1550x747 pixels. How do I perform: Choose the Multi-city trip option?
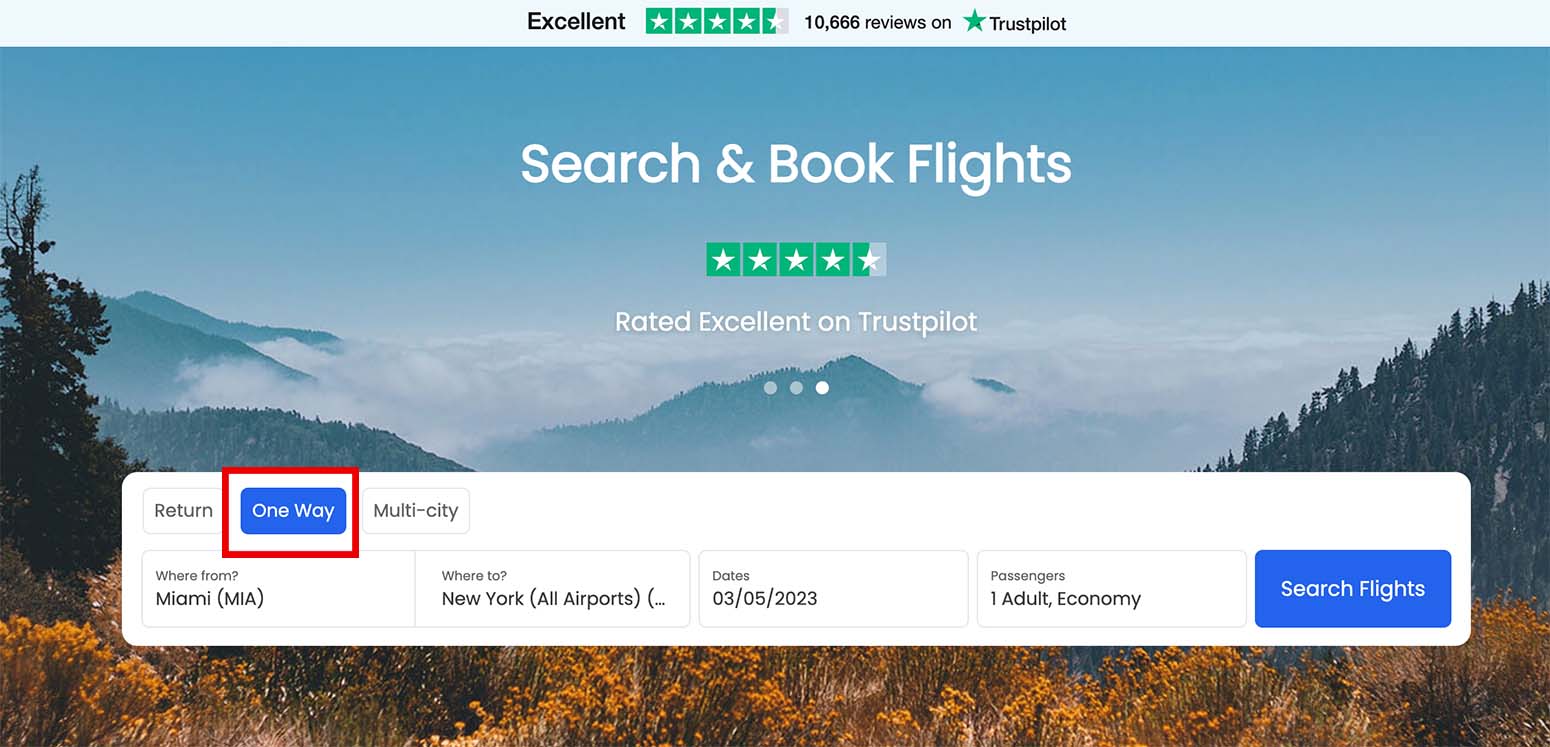[415, 511]
